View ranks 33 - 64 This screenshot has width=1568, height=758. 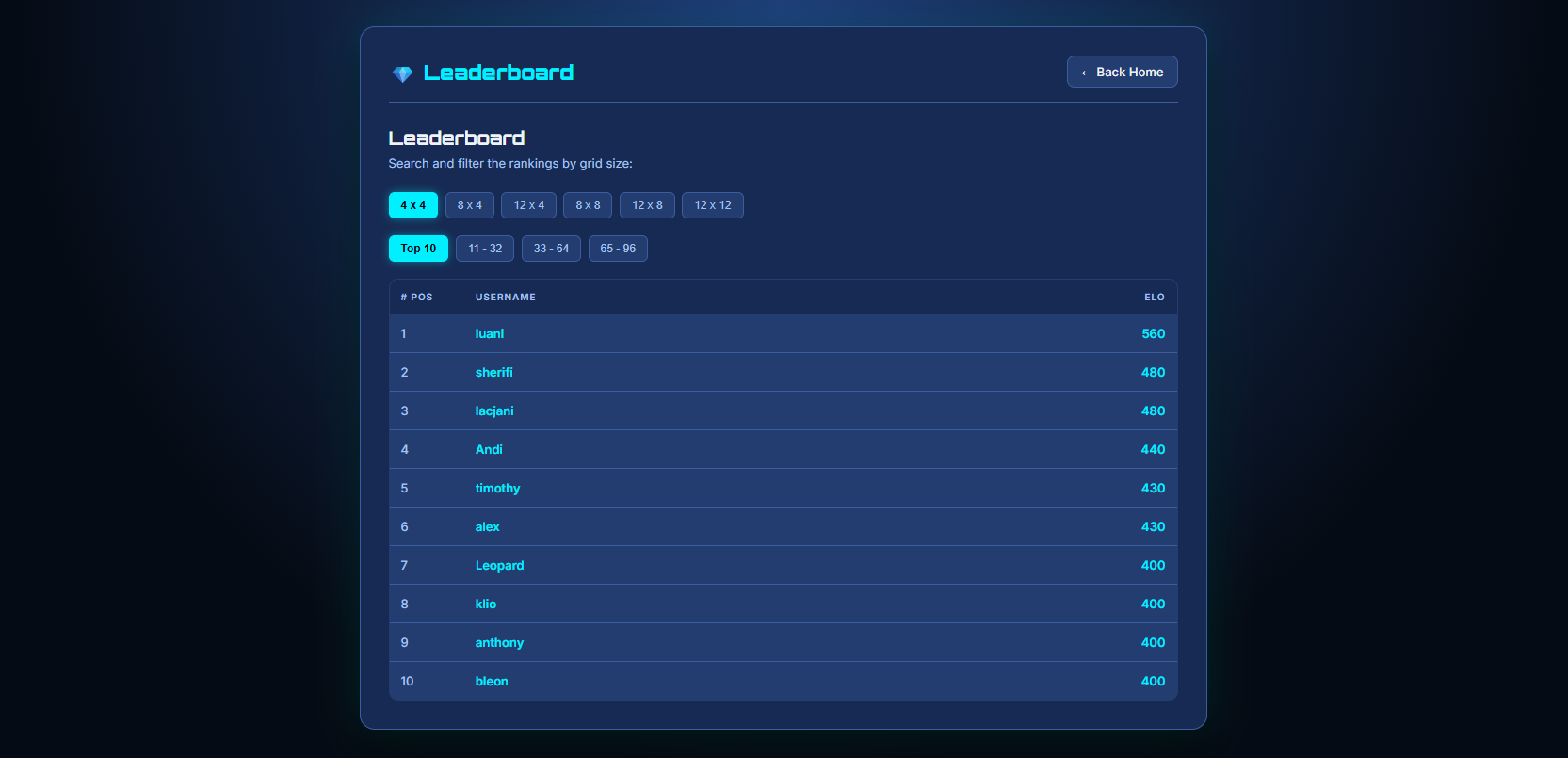pos(551,249)
